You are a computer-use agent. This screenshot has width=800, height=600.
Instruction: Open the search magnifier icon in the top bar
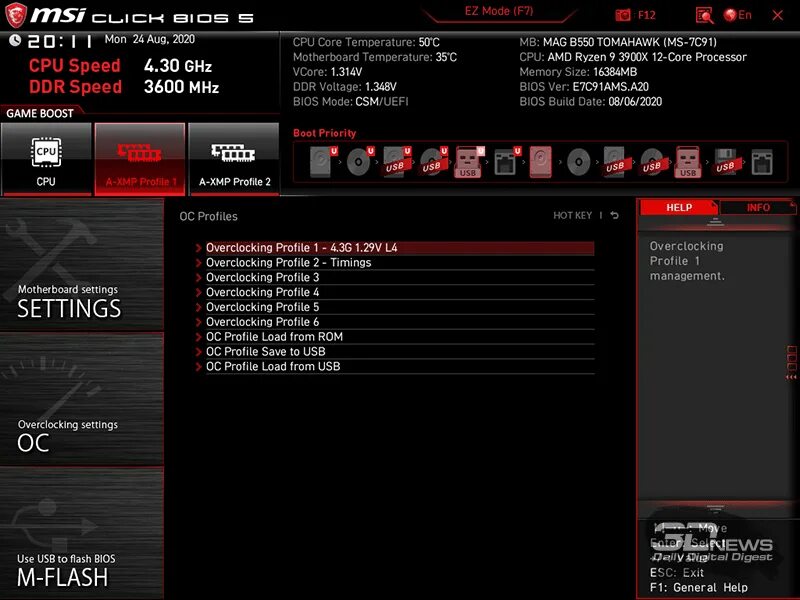(x=705, y=15)
